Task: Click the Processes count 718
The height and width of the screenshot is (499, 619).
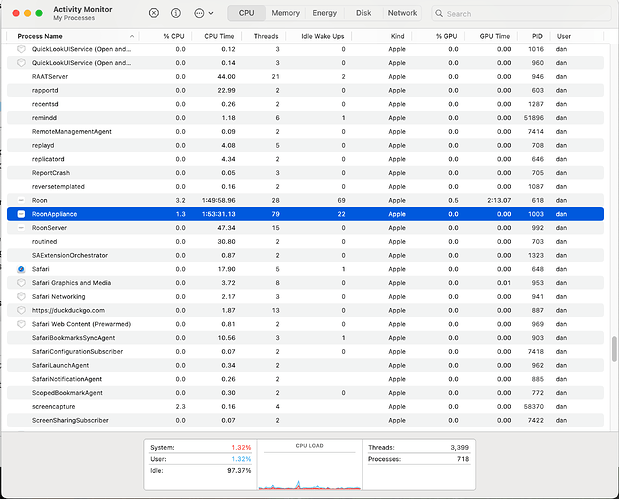Action: [x=463, y=459]
